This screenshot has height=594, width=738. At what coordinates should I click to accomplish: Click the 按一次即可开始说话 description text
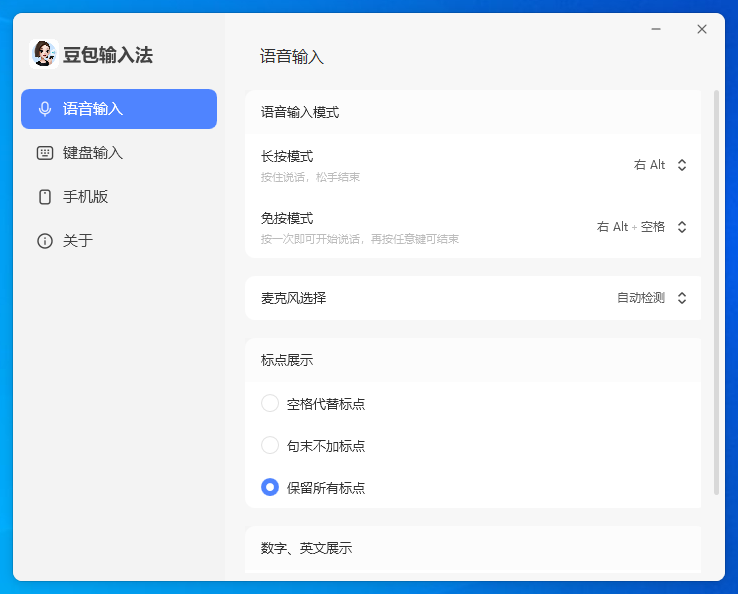(360, 240)
